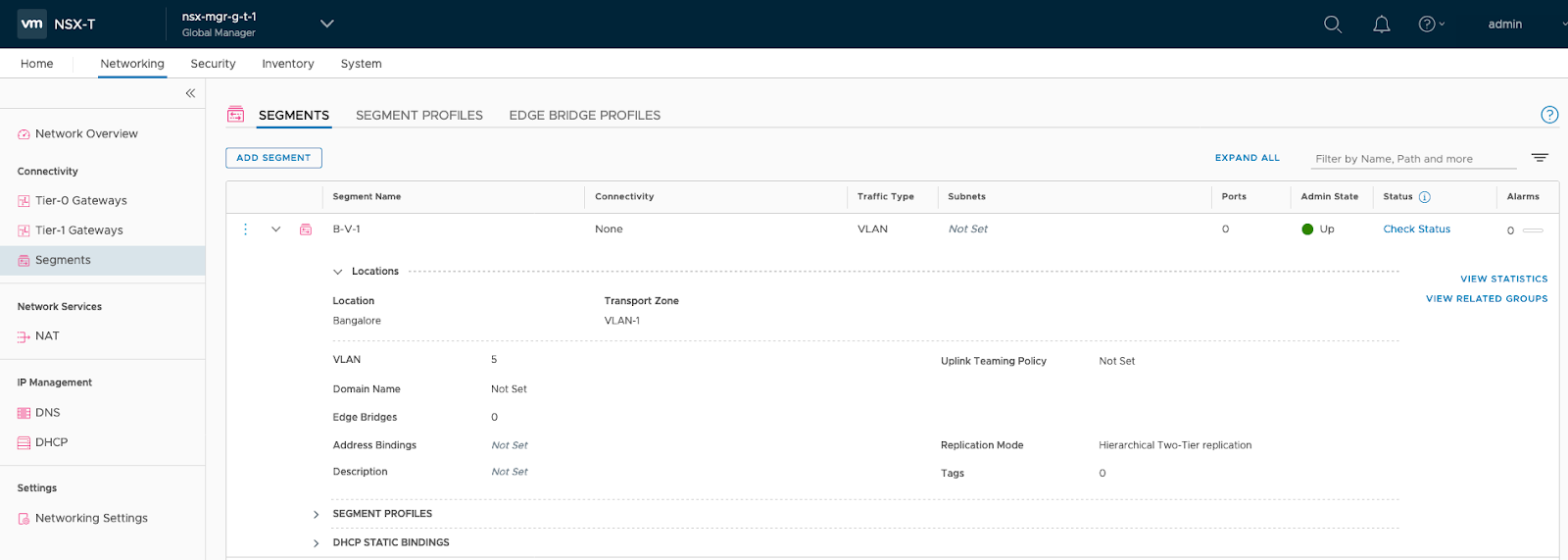This screenshot has width=1568, height=560.
Task: Open Tier-0 Gateways in the sidebar
Action: click(81, 201)
